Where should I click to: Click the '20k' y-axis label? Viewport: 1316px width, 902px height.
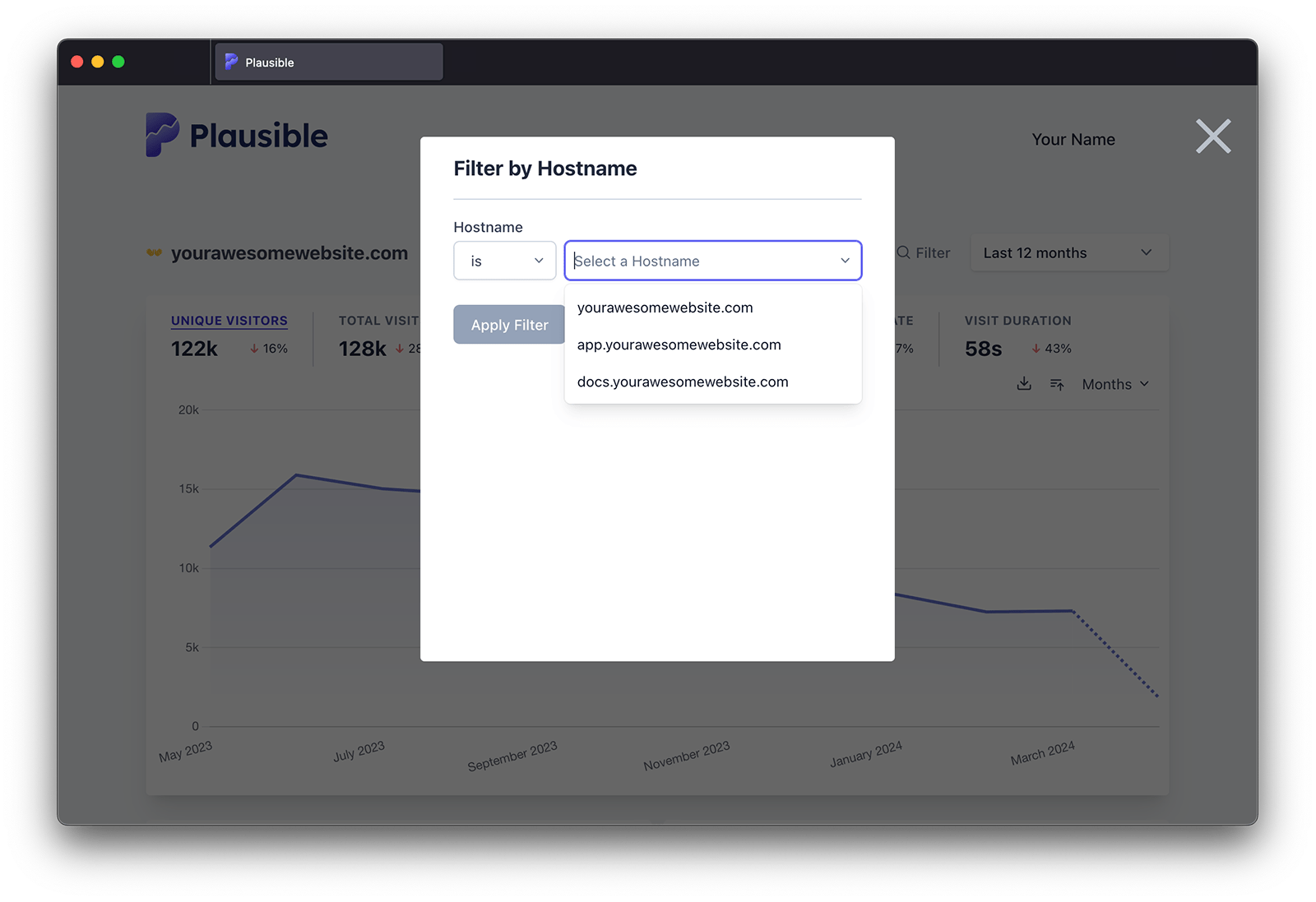tap(188, 409)
